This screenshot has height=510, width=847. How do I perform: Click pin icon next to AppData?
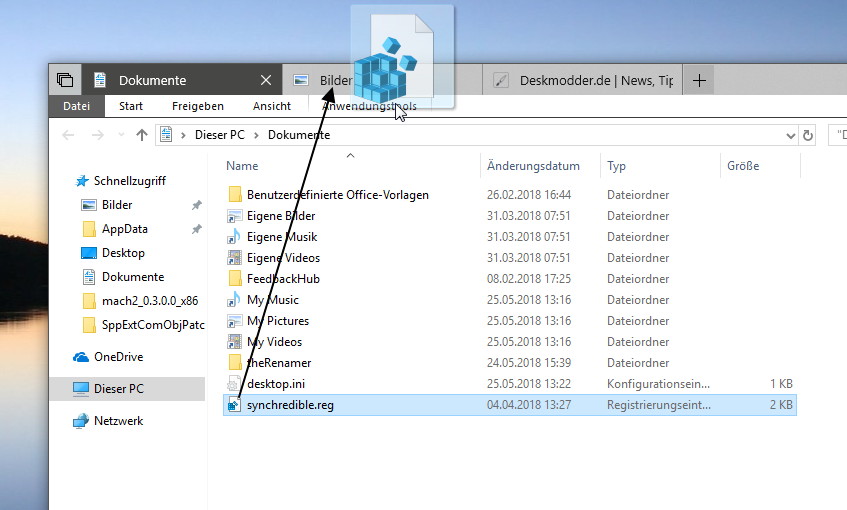(197, 229)
